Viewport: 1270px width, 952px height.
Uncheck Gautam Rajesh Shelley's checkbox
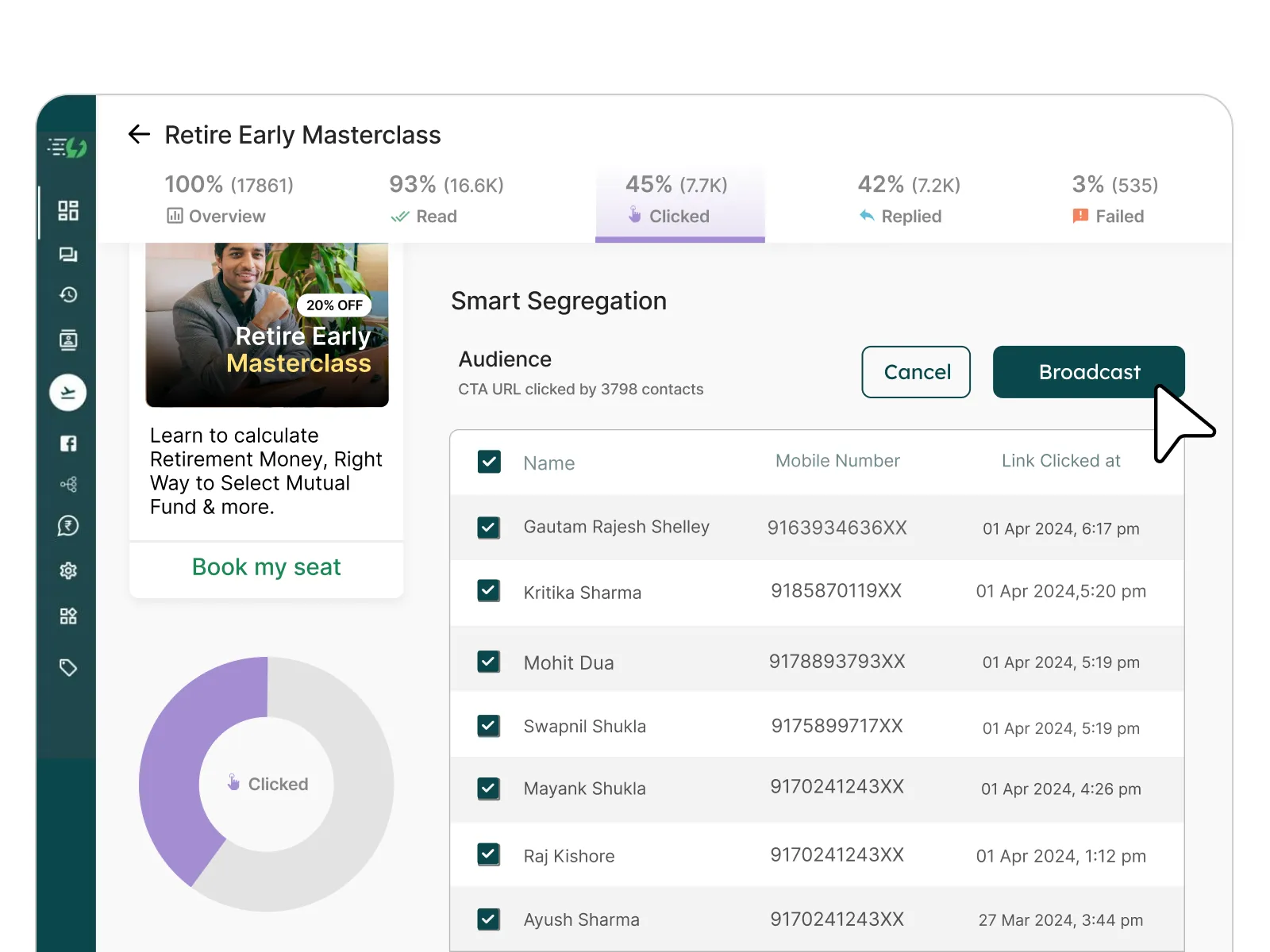point(489,528)
